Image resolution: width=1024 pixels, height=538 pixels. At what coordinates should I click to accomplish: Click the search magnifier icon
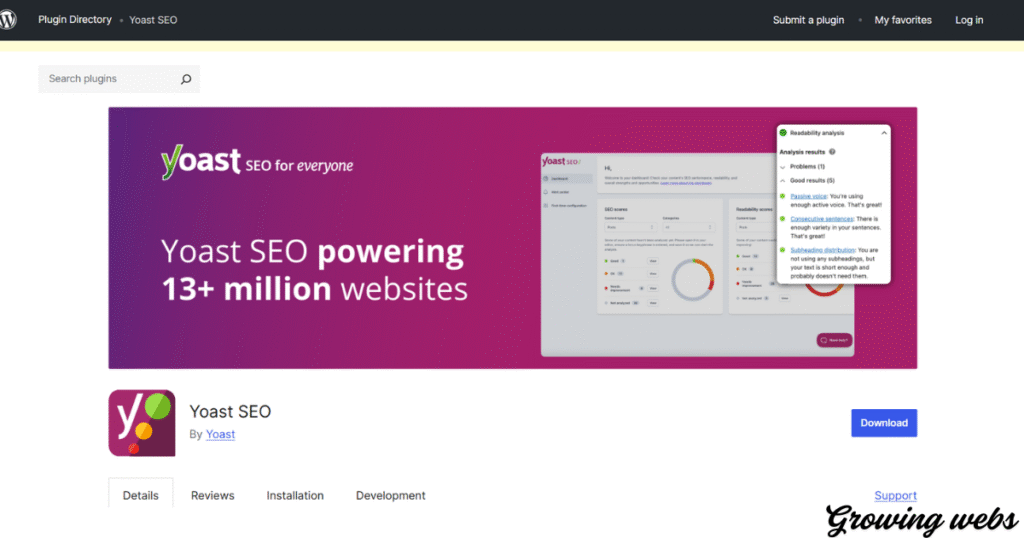click(186, 79)
